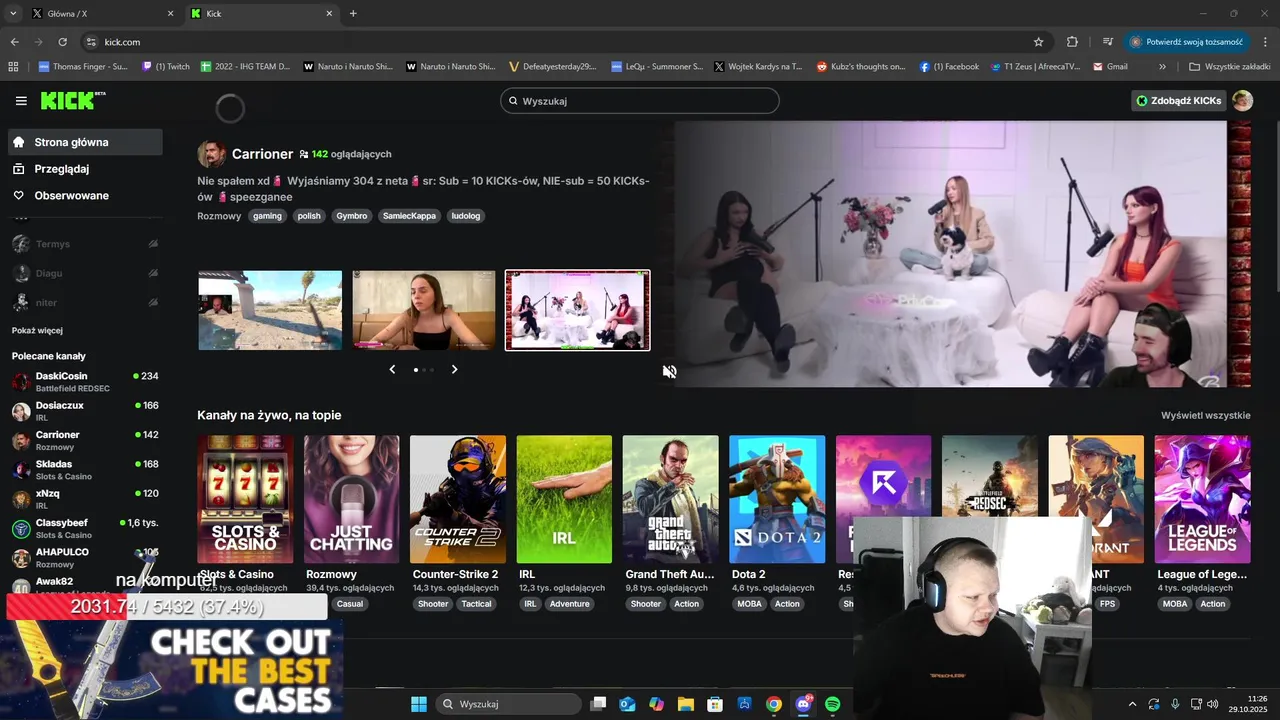Reload the page in Chrome
1280x720 pixels.
62,42
